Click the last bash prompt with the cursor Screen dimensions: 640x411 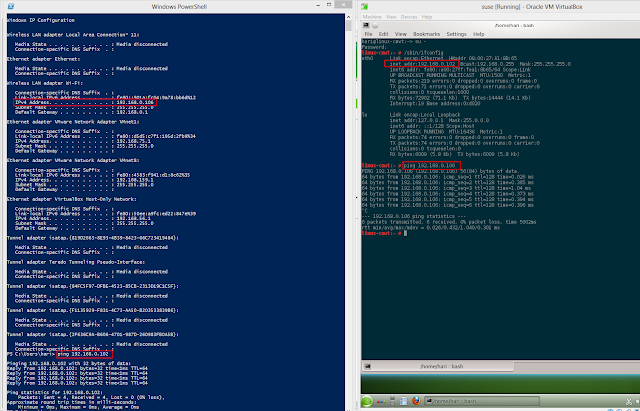(384, 233)
